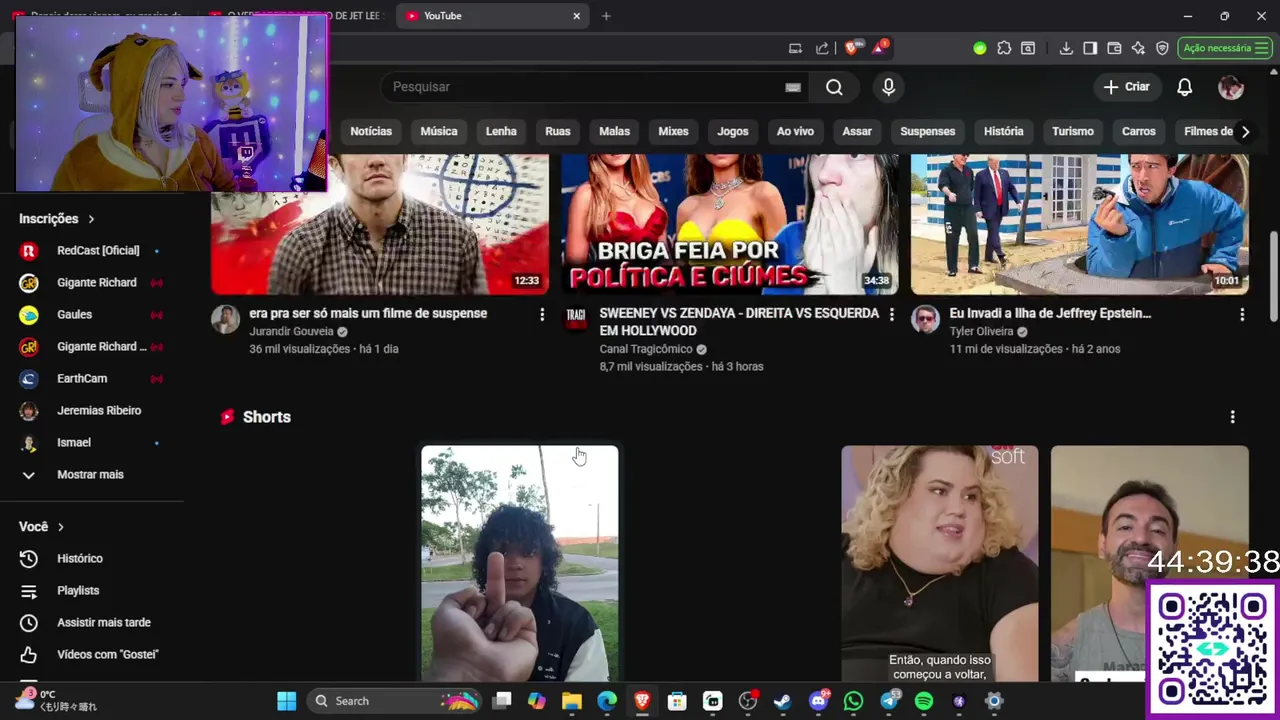Viewport: 1280px width, 720px height.
Task: Open the Histórico clock icon in the sidebar
Action: pyautogui.click(x=29, y=558)
